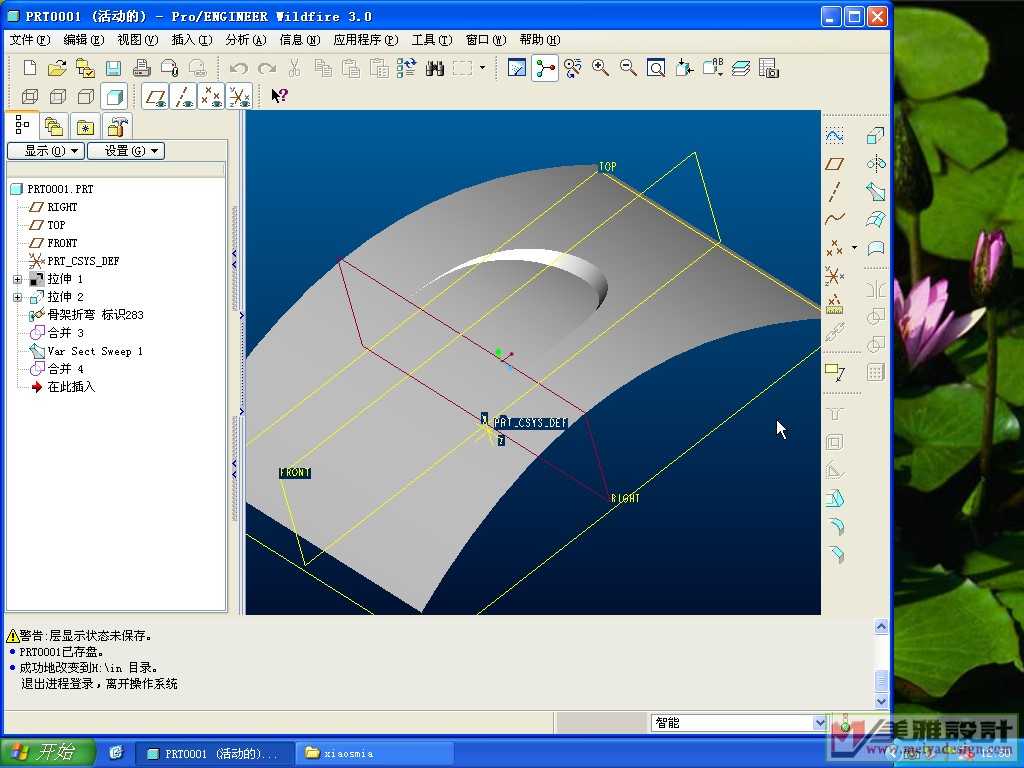Switch to PRT0001 taskbar button
This screenshot has width=1024, height=768.
(x=214, y=754)
